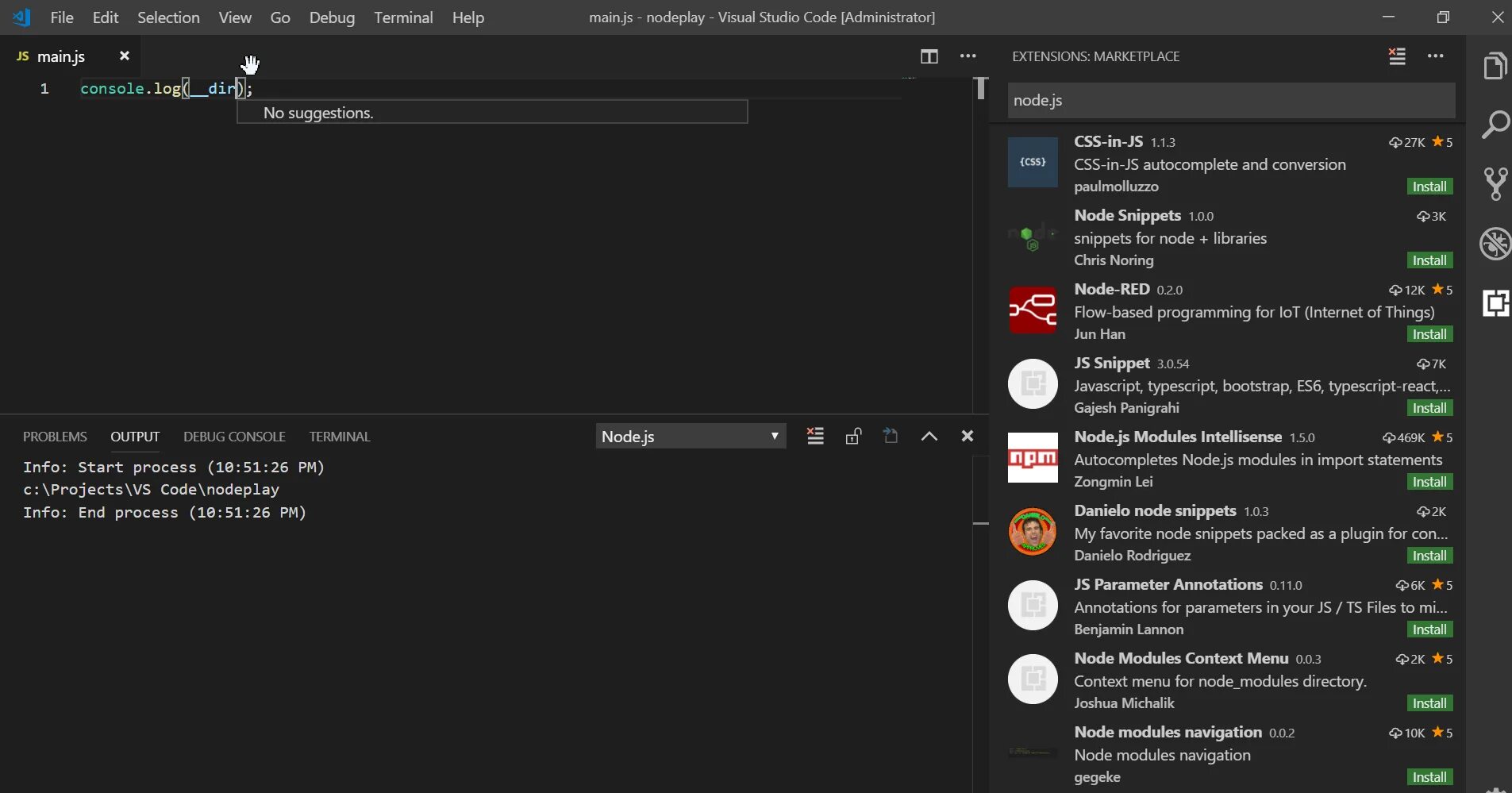Click the Node-RED extension icon
The image size is (1512, 793).
(1033, 310)
